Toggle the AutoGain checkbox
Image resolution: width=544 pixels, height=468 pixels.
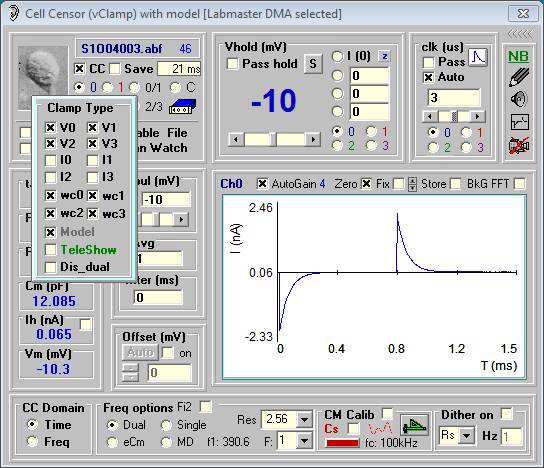tap(262, 184)
